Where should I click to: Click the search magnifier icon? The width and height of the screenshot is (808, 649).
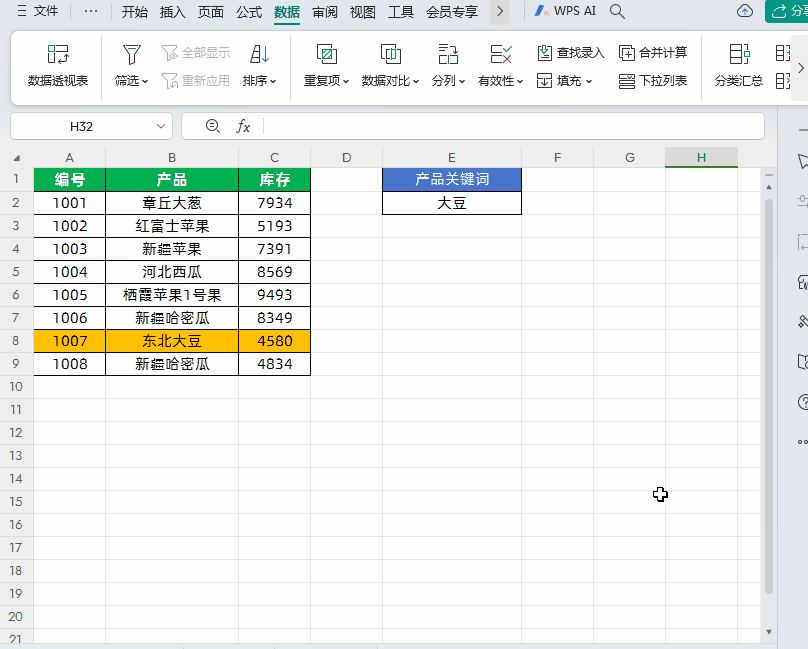(x=617, y=11)
